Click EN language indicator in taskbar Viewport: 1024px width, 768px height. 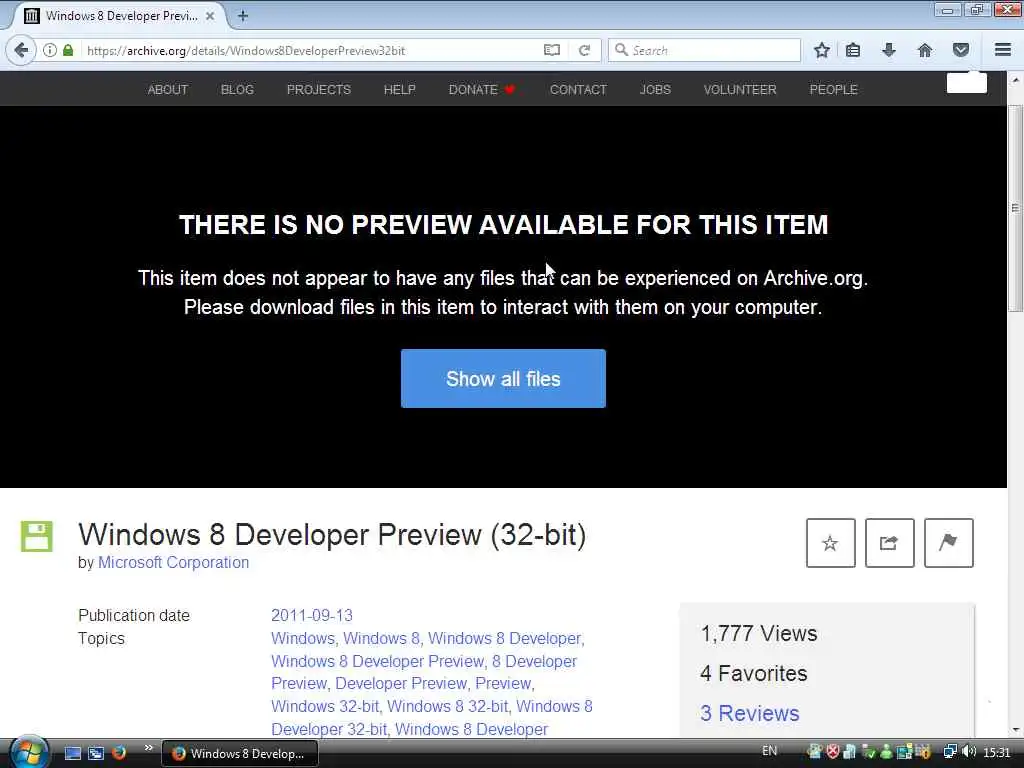click(x=769, y=751)
